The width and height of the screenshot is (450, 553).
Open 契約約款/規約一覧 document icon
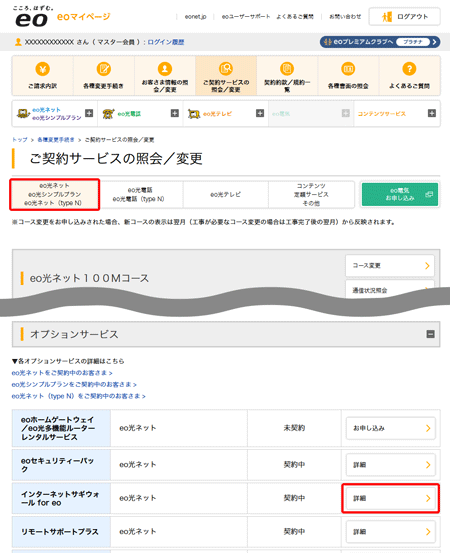tap(287, 69)
